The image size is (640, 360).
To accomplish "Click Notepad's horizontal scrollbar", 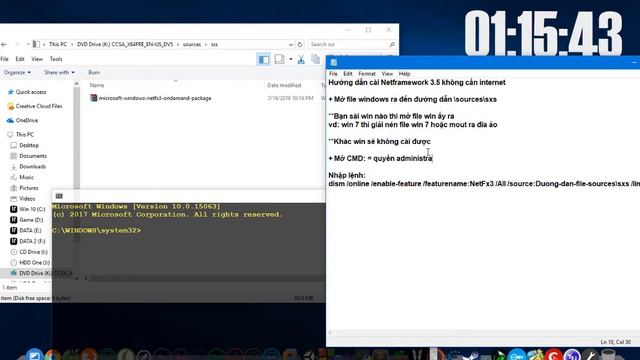I will point(484,333).
